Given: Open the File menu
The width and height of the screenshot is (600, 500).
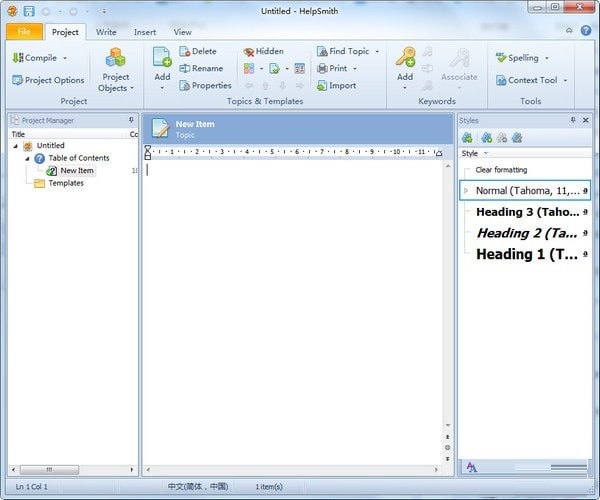Looking at the screenshot, I should (24, 31).
